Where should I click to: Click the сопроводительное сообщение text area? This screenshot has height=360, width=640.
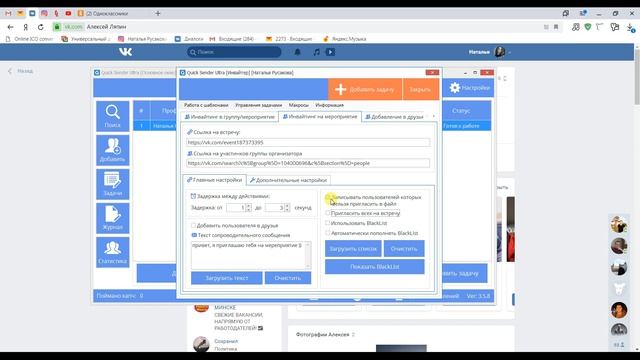248,255
